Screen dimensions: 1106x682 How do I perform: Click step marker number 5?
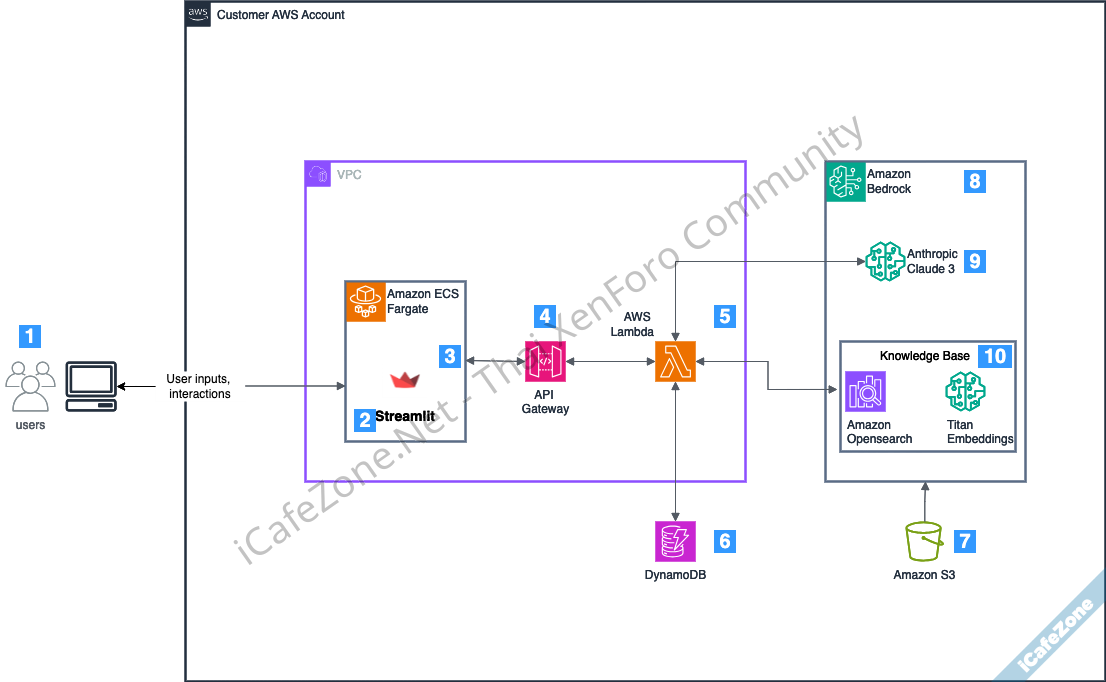tap(725, 317)
